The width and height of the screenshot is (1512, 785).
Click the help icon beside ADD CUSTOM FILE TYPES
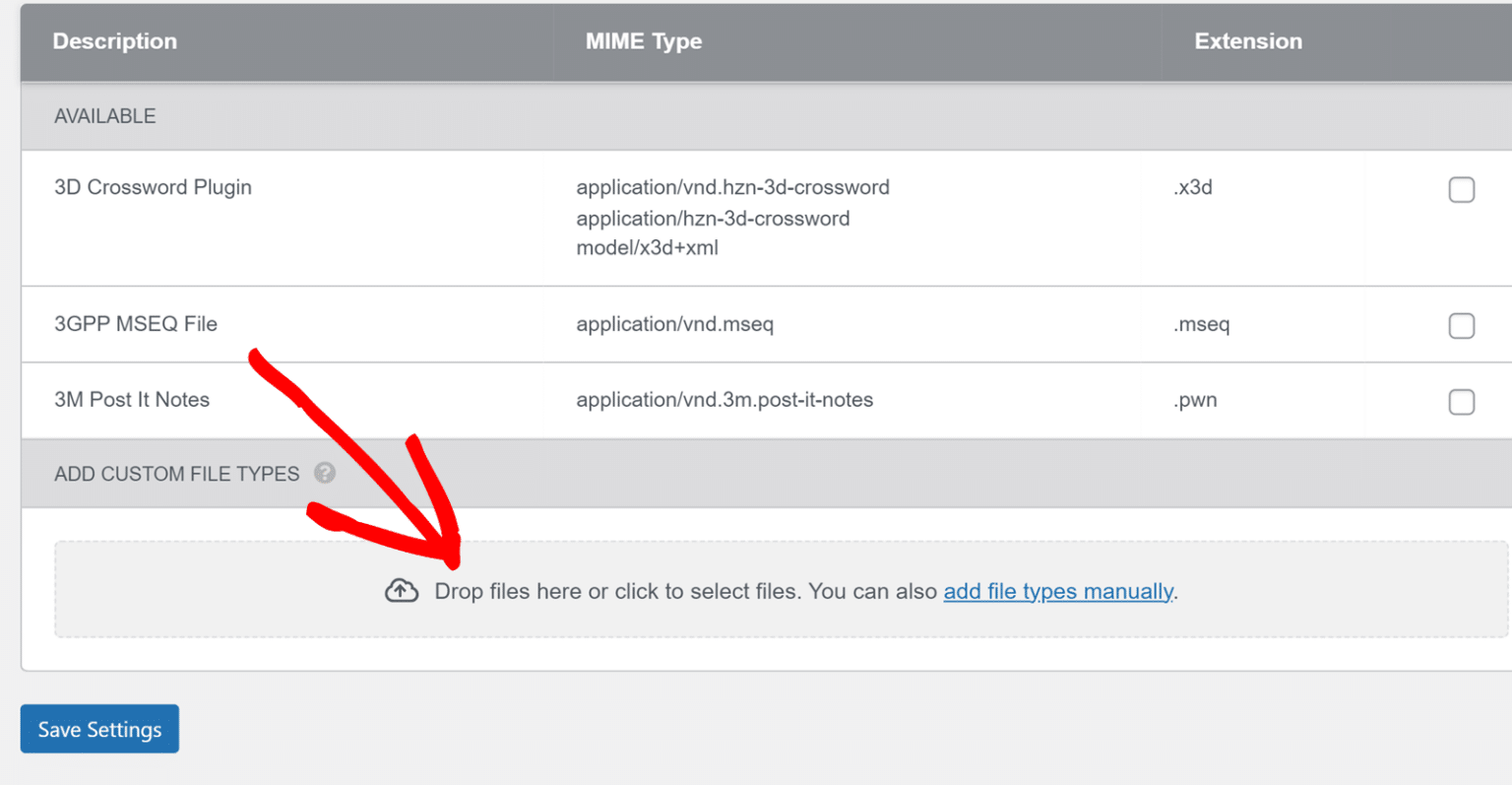click(325, 474)
